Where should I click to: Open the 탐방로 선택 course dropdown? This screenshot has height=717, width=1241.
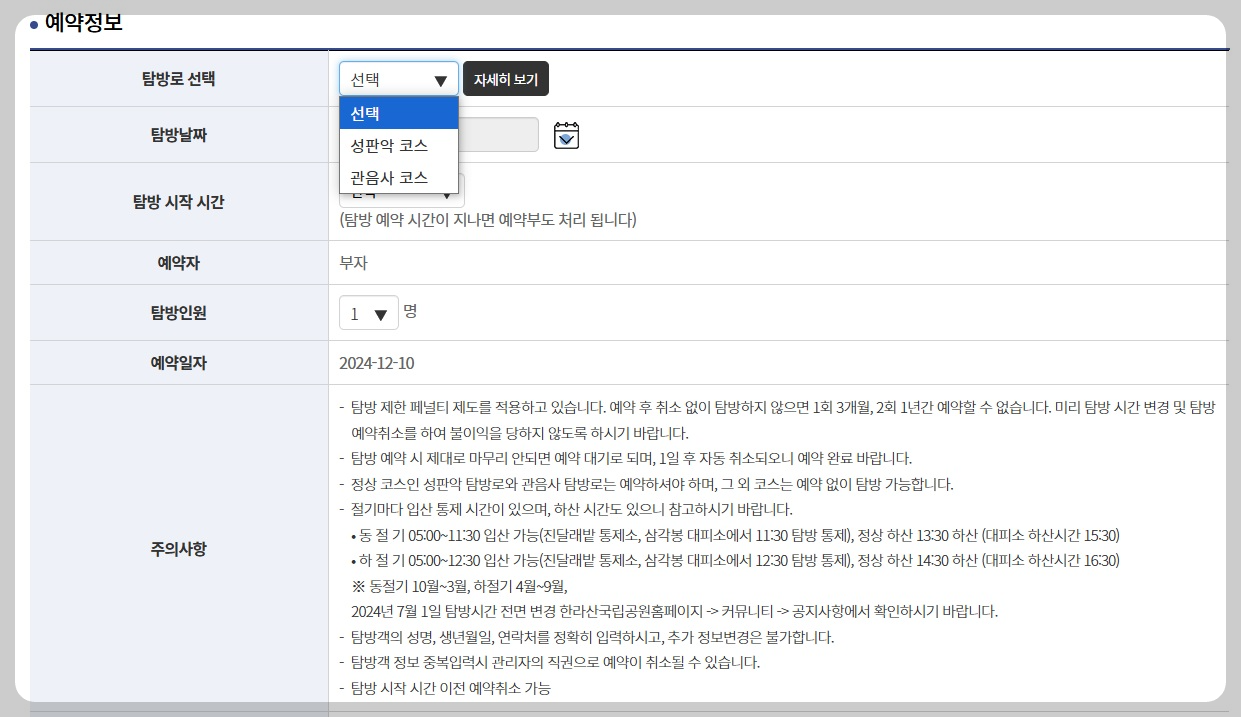(x=398, y=77)
